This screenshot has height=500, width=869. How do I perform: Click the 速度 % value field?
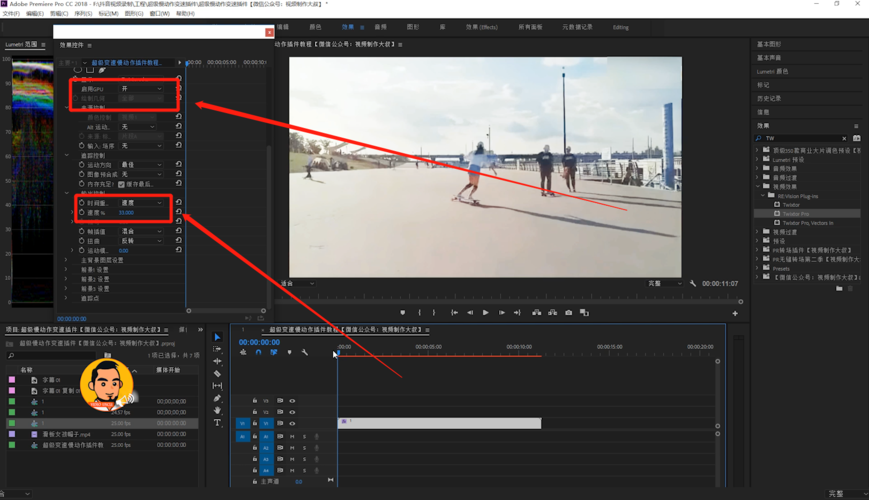[x=126, y=213]
